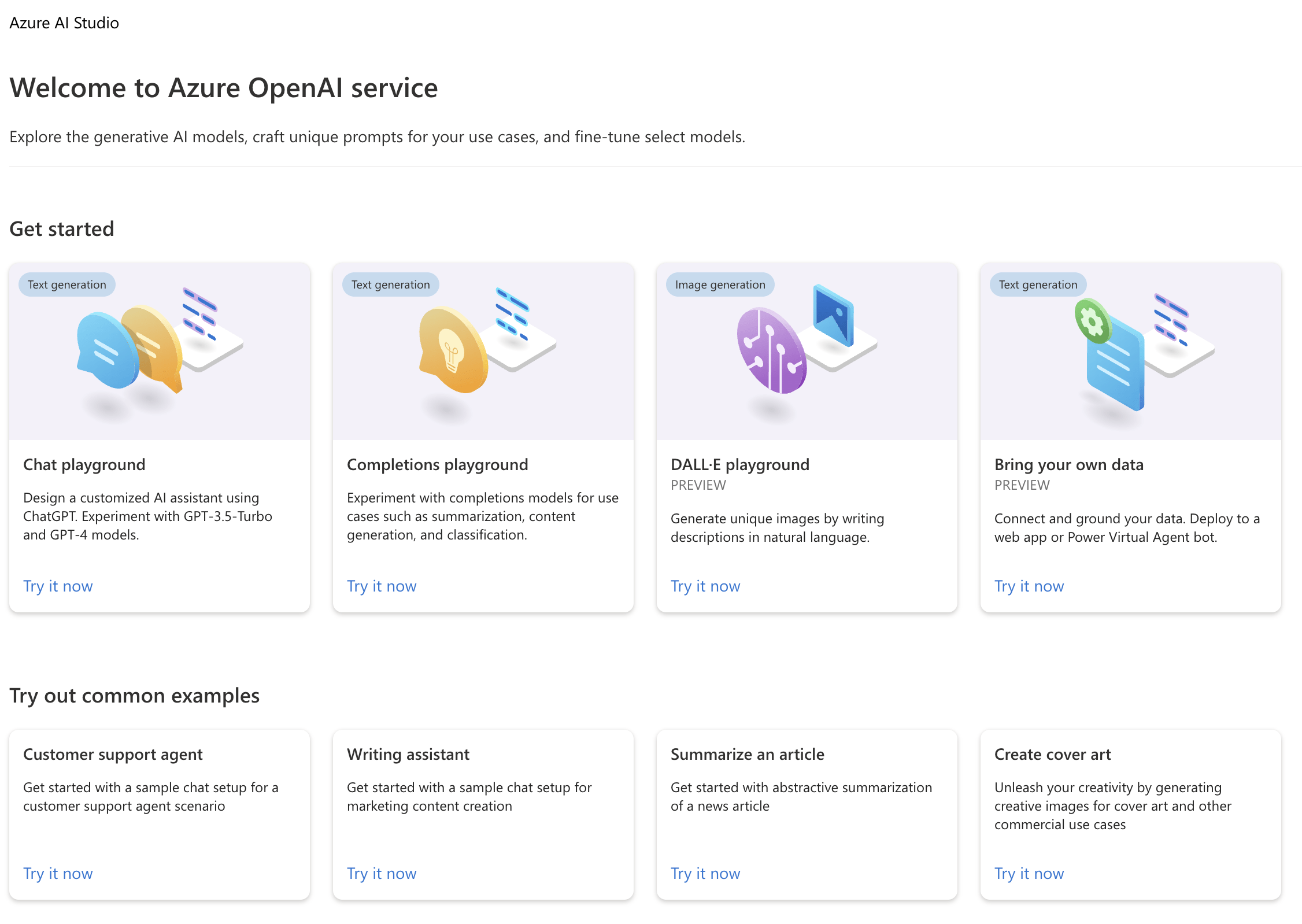This screenshot has width=1302, height=924.
Task: Launch Try it now for Create cover art
Action: coord(1029,873)
